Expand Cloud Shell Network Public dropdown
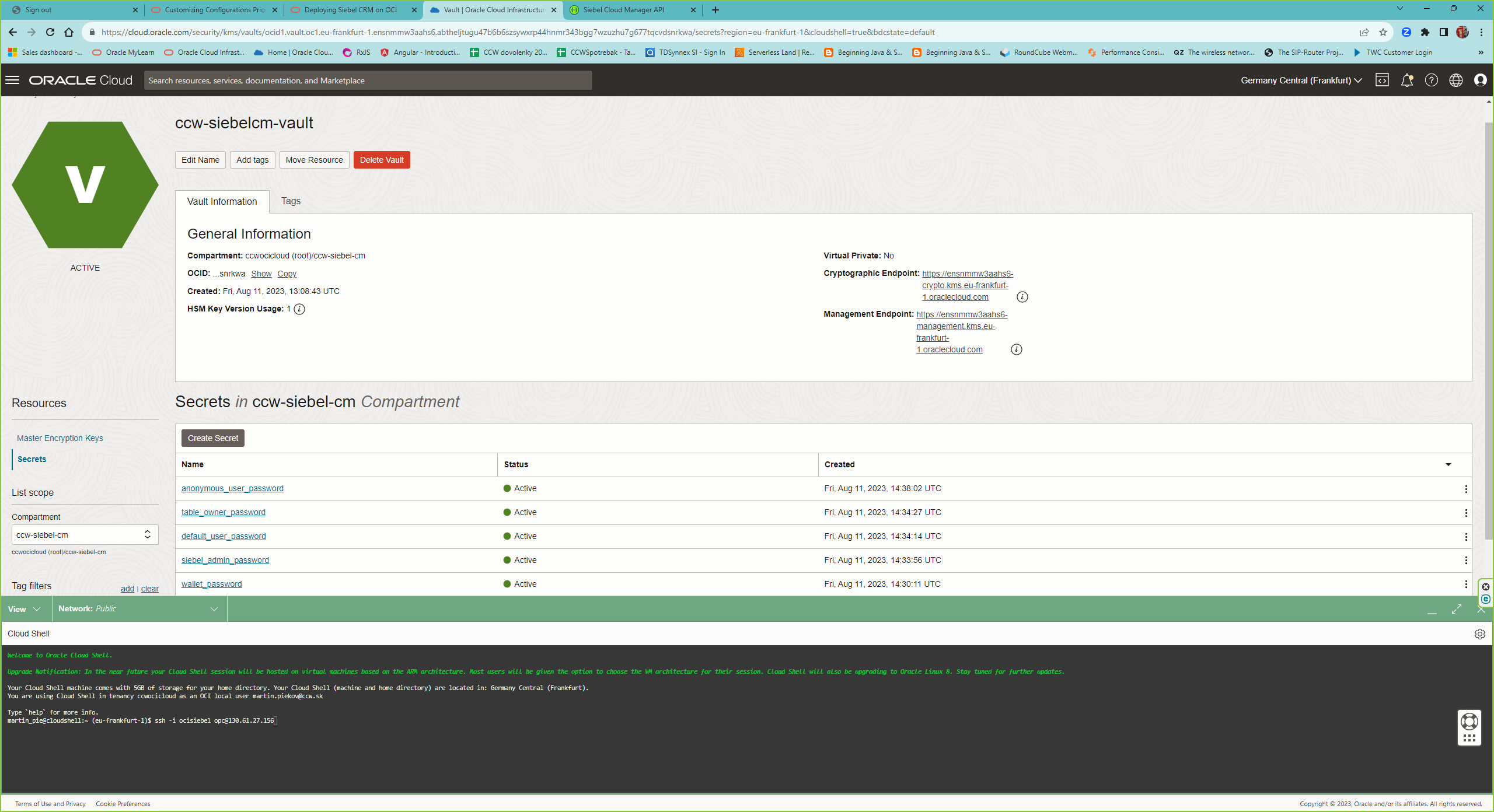This screenshot has height=812, width=1494. (139, 609)
